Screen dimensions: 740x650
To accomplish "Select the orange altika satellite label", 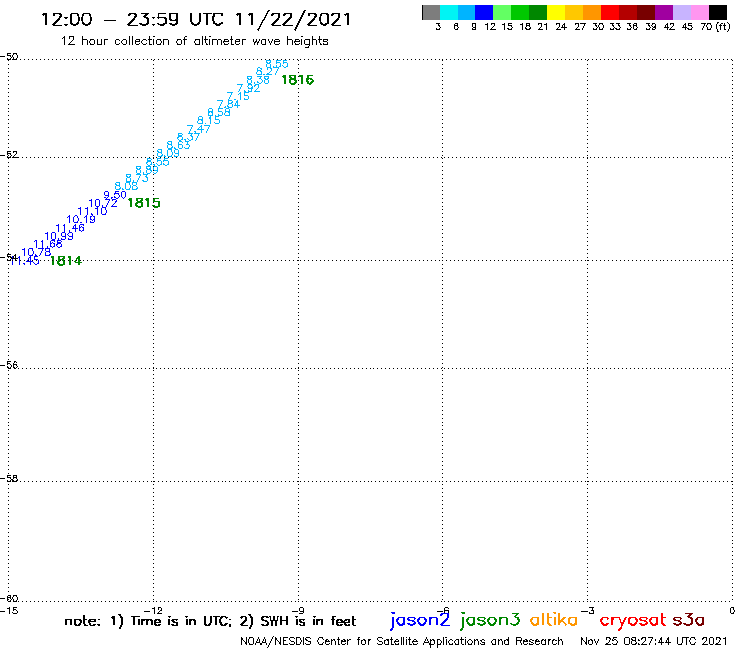I will [x=554, y=619].
